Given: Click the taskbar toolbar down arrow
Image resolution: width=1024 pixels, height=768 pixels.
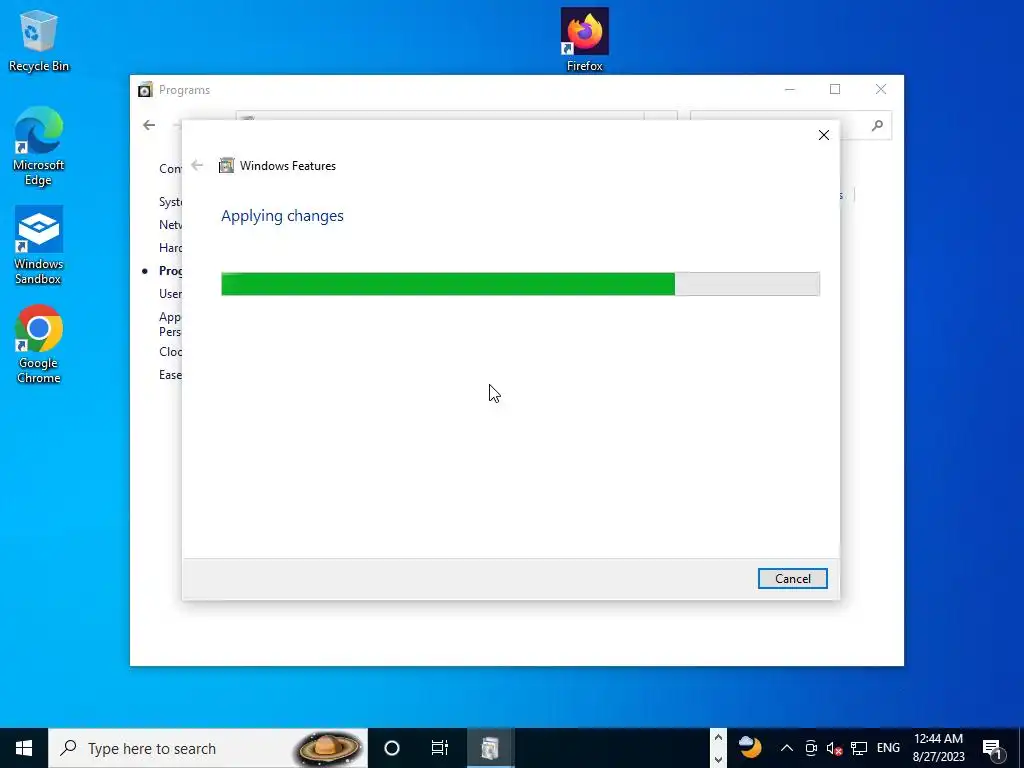Looking at the screenshot, I should 718,760.
